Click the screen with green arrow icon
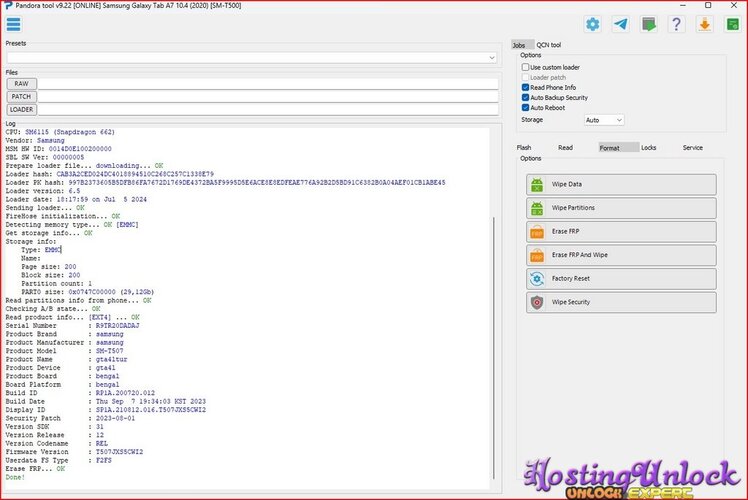 coord(649,24)
